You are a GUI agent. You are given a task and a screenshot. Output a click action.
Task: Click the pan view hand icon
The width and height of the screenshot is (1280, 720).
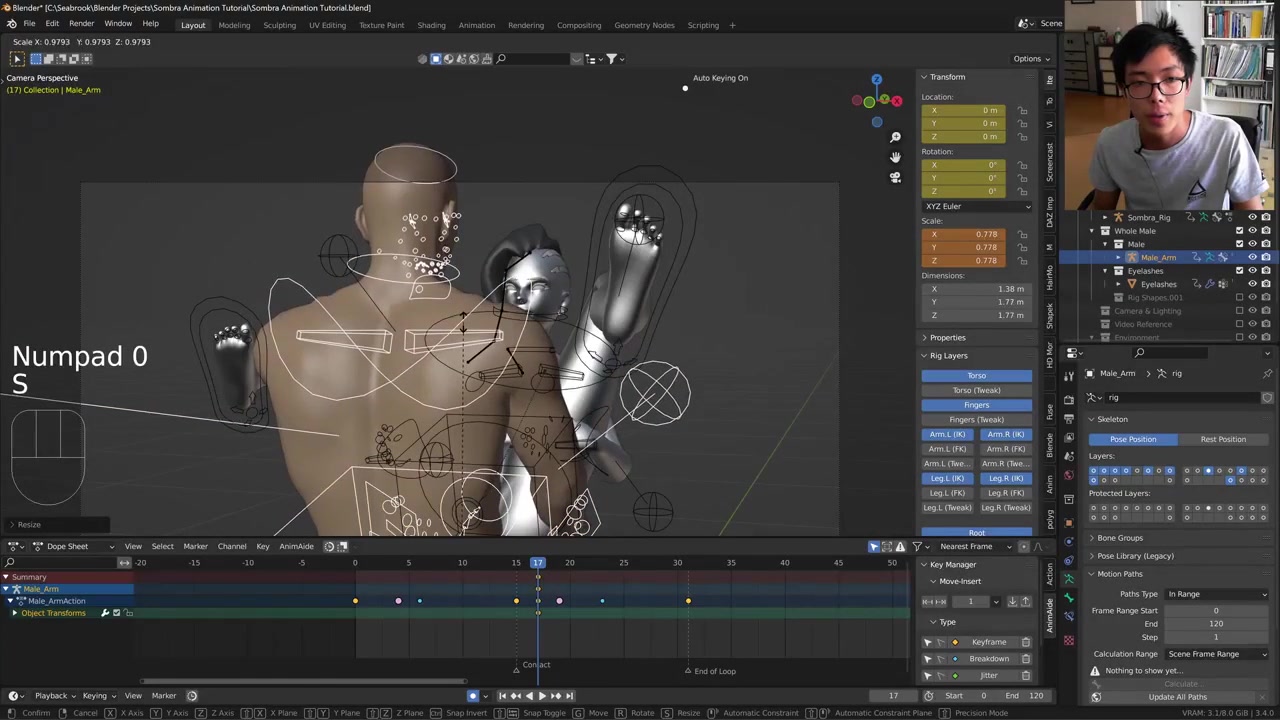[895, 157]
